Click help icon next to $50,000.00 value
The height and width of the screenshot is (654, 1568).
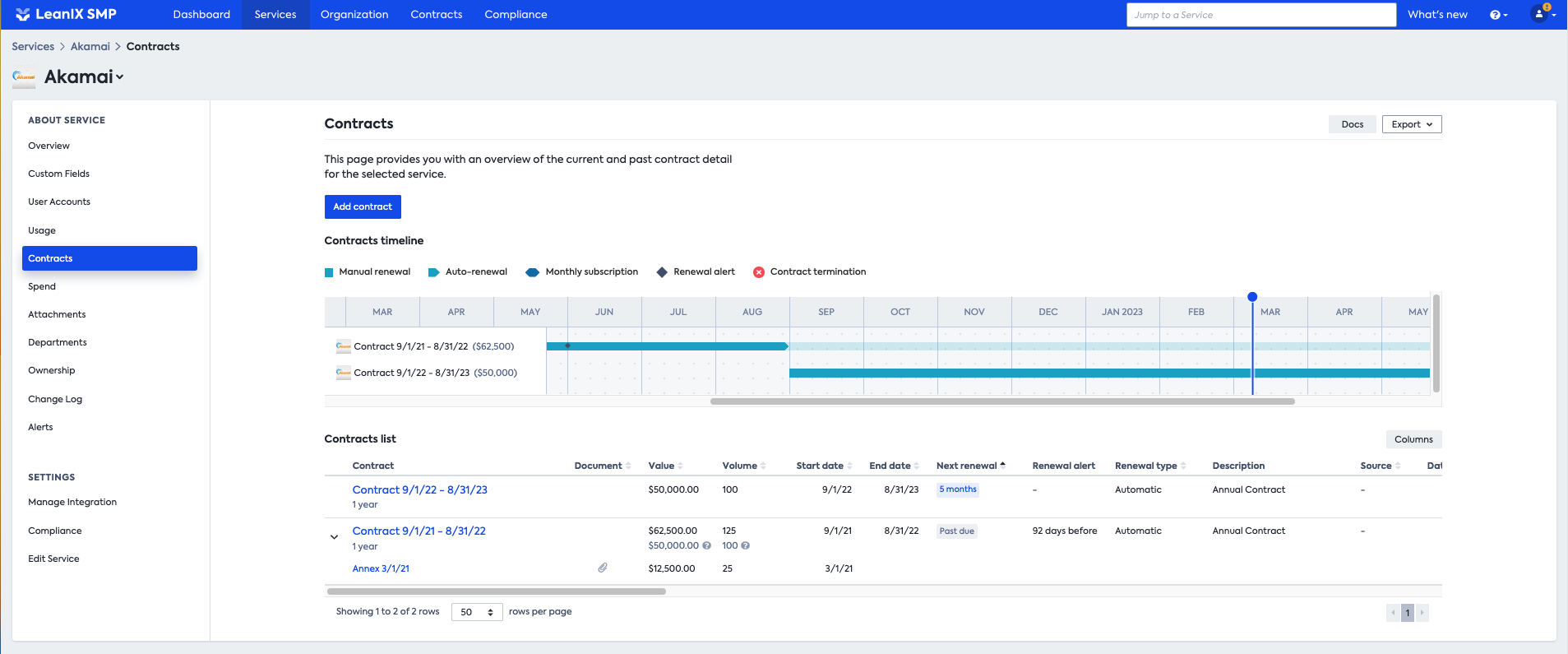click(706, 545)
